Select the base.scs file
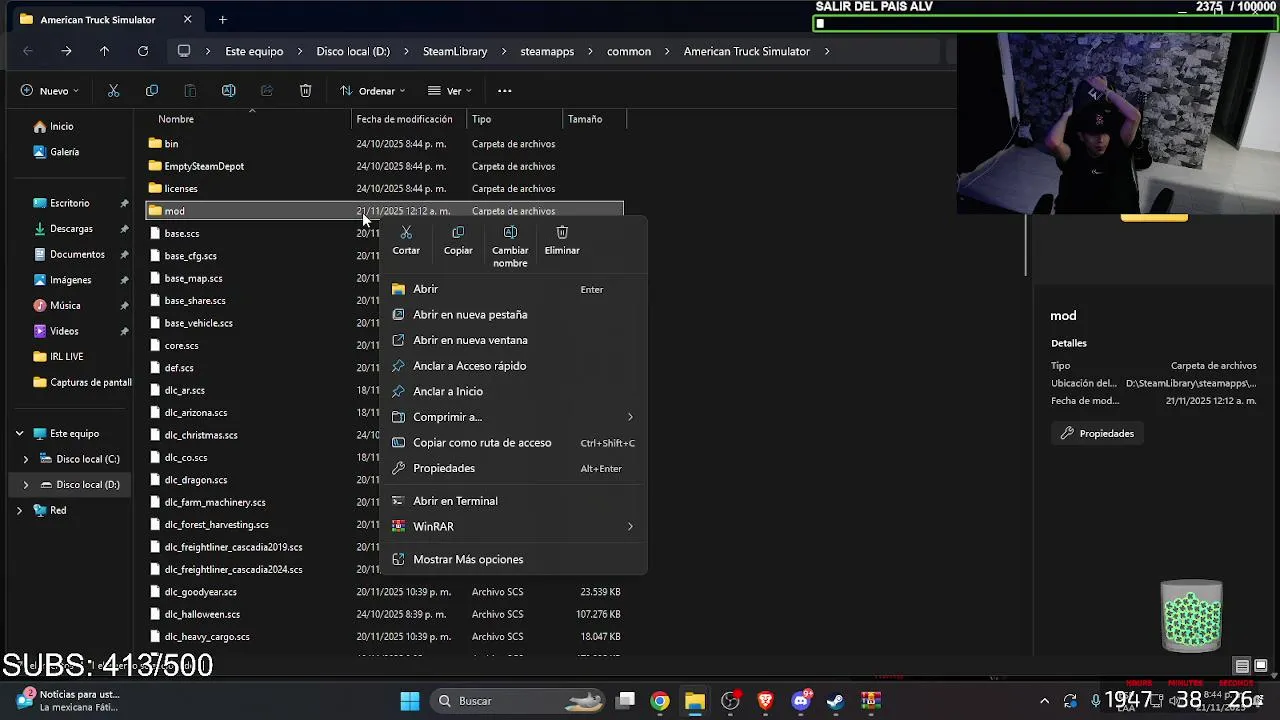 click(x=181, y=234)
